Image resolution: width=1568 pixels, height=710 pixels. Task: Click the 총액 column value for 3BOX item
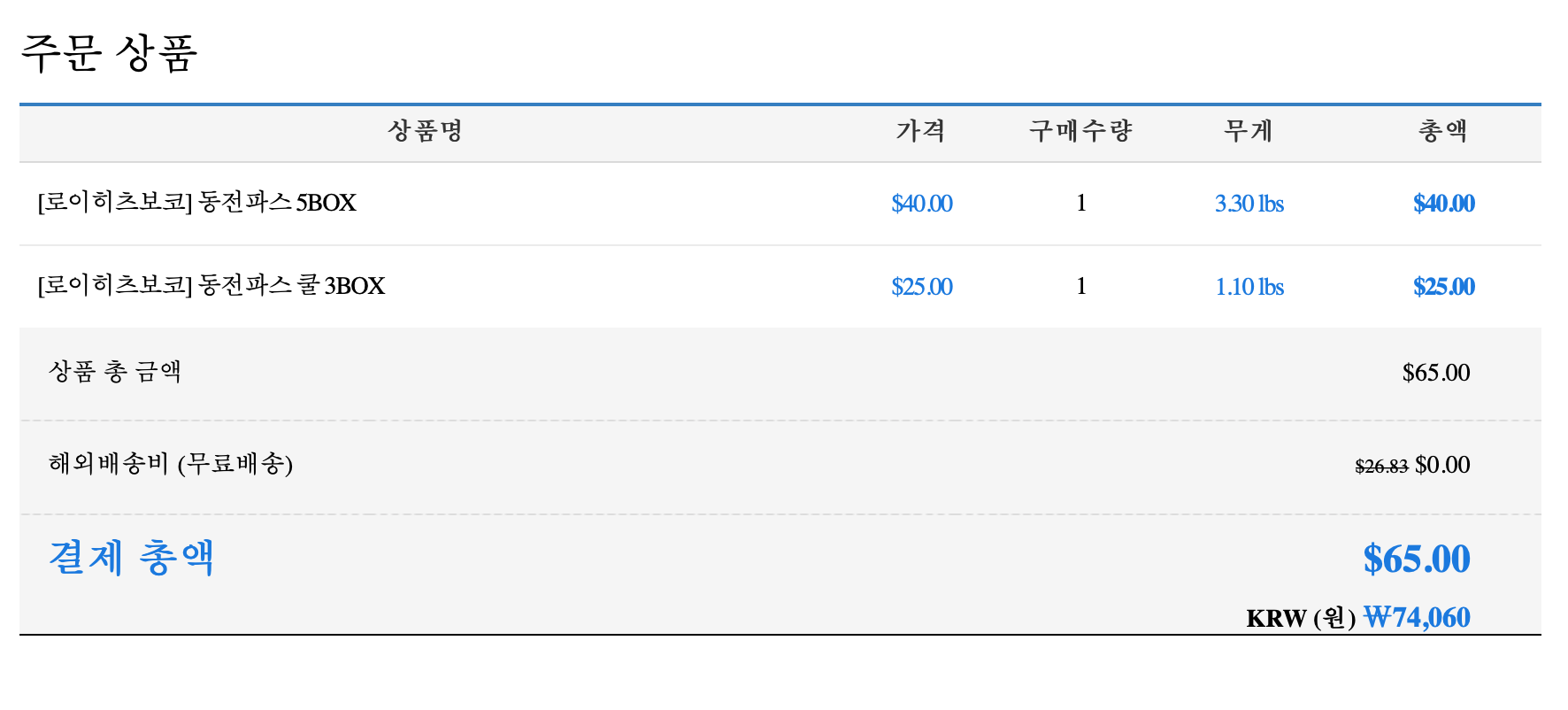1443,287
